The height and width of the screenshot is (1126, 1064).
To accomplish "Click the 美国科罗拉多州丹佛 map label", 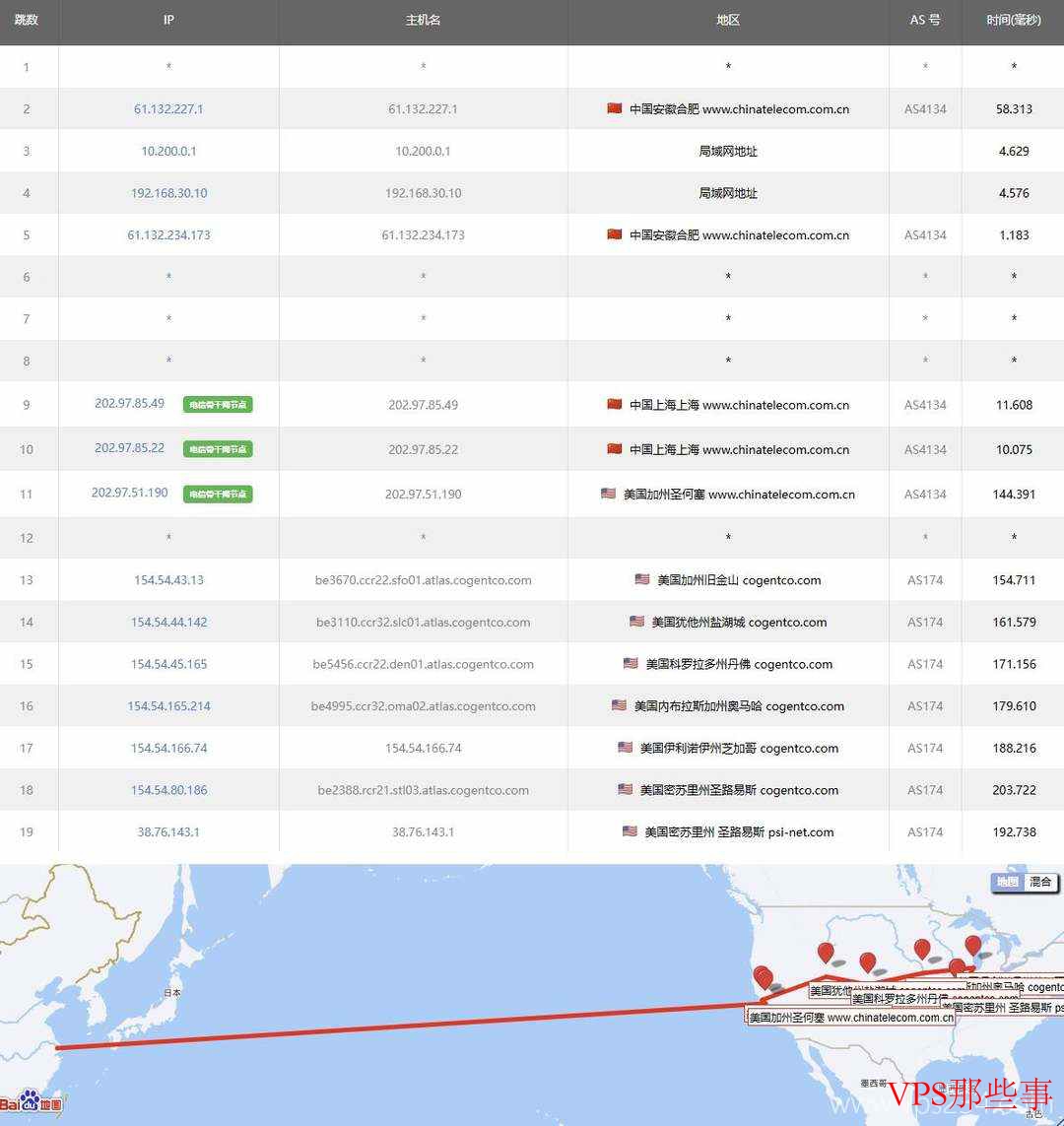I will (x=901, y=999).
